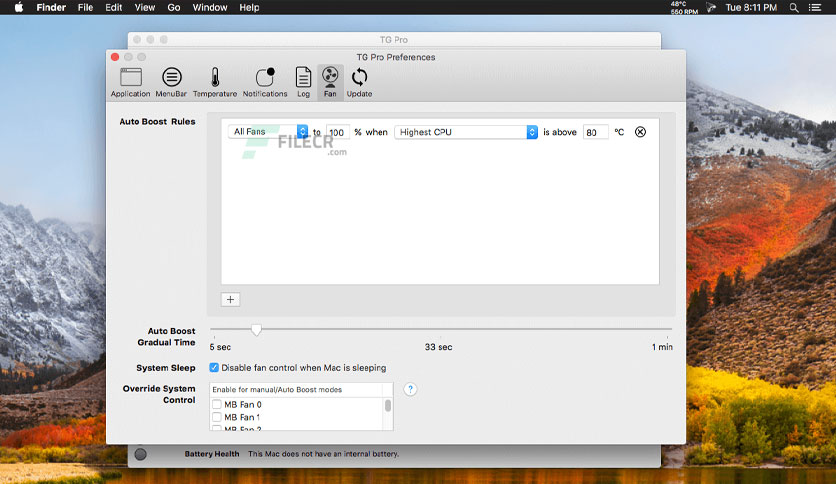Open the Update preferences pane
This screenshot has width=836, height=484.
(359, 83)
